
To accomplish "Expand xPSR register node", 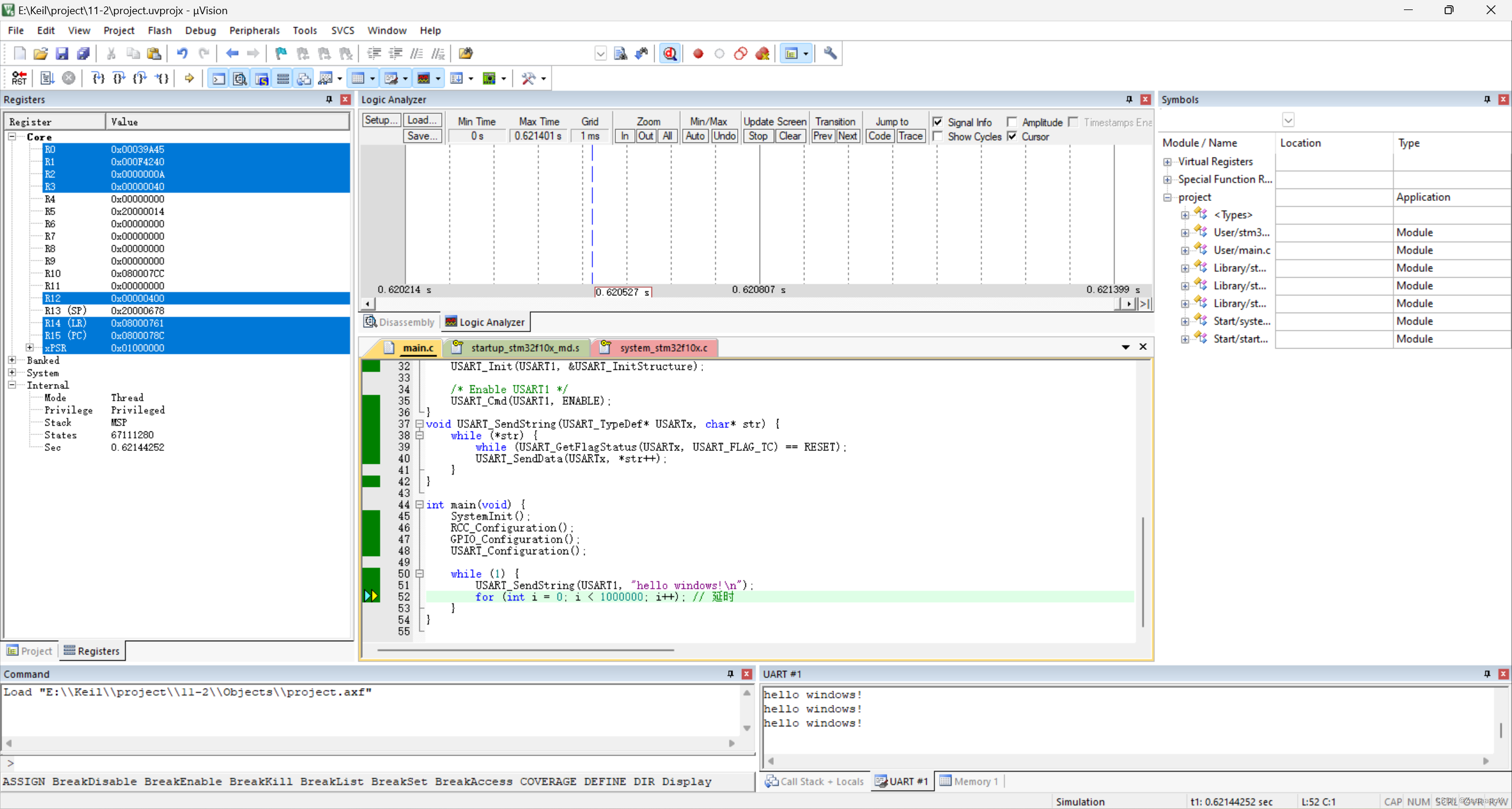I will click(x=30, y=347).
